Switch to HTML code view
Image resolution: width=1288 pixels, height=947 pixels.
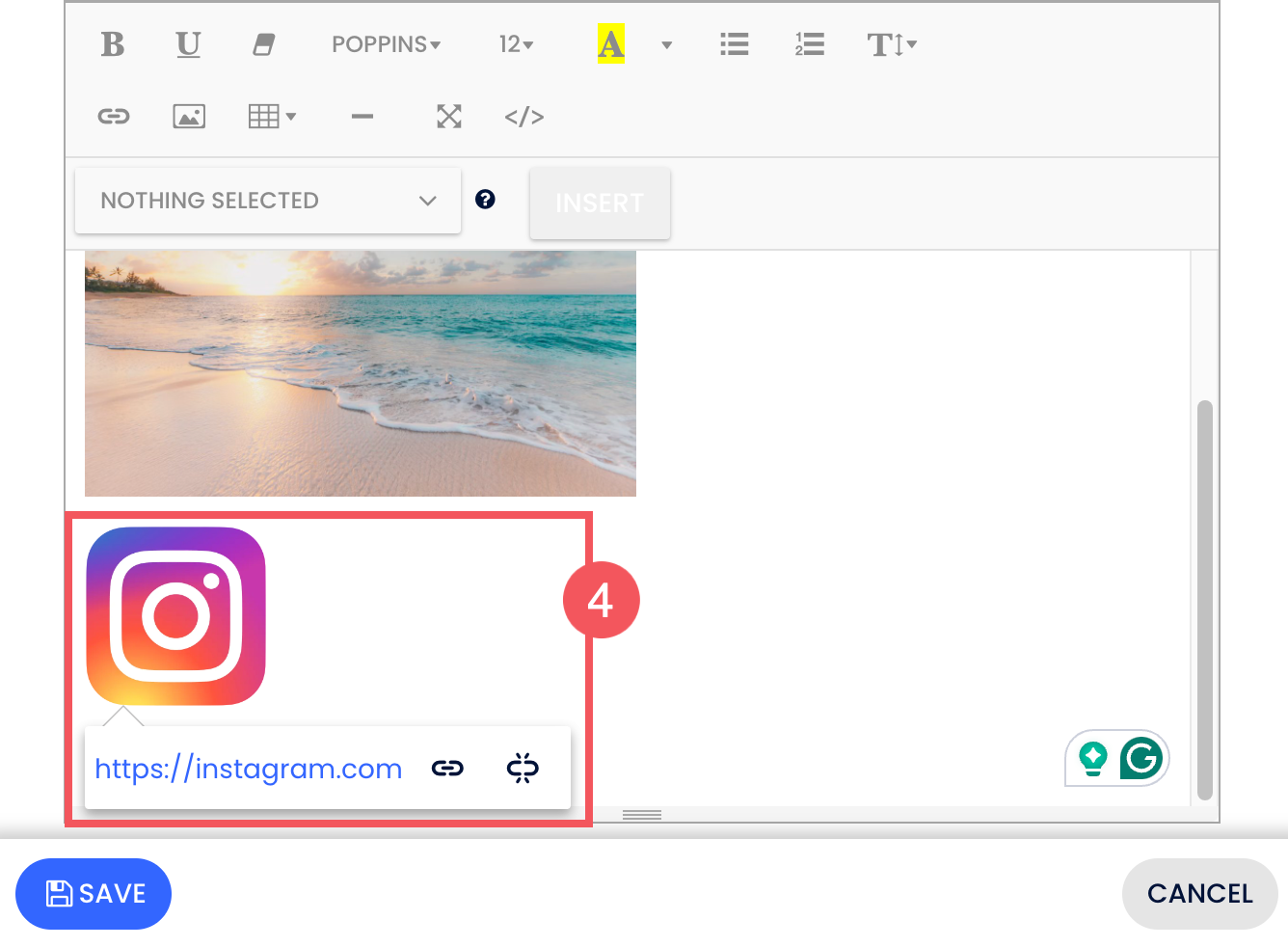tap(524, 117)
